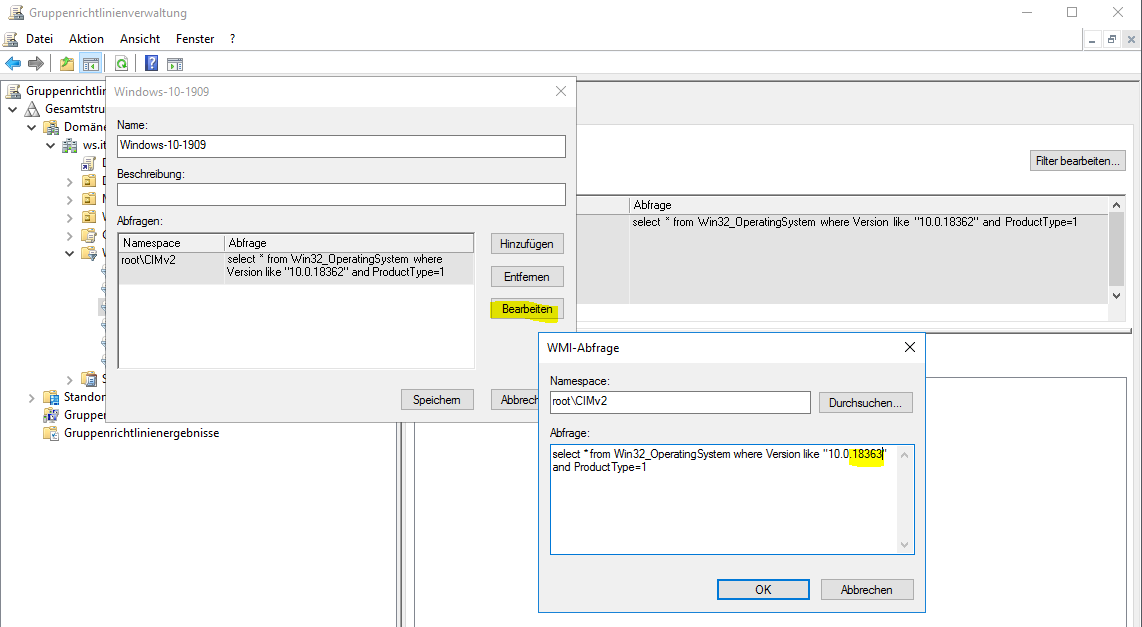
Task: Click Abbrechen in the WMI-Abfrage dialog
Action: [x=867, y=590]
